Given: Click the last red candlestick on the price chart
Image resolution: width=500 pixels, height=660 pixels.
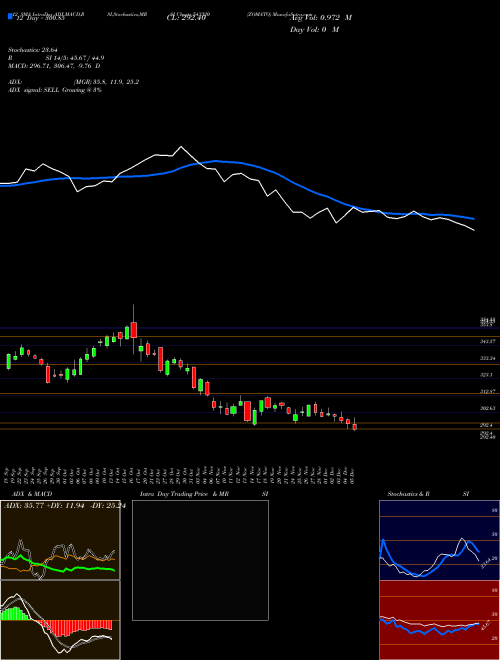Looking at the screenshot, I should click(x=355, y=427).
